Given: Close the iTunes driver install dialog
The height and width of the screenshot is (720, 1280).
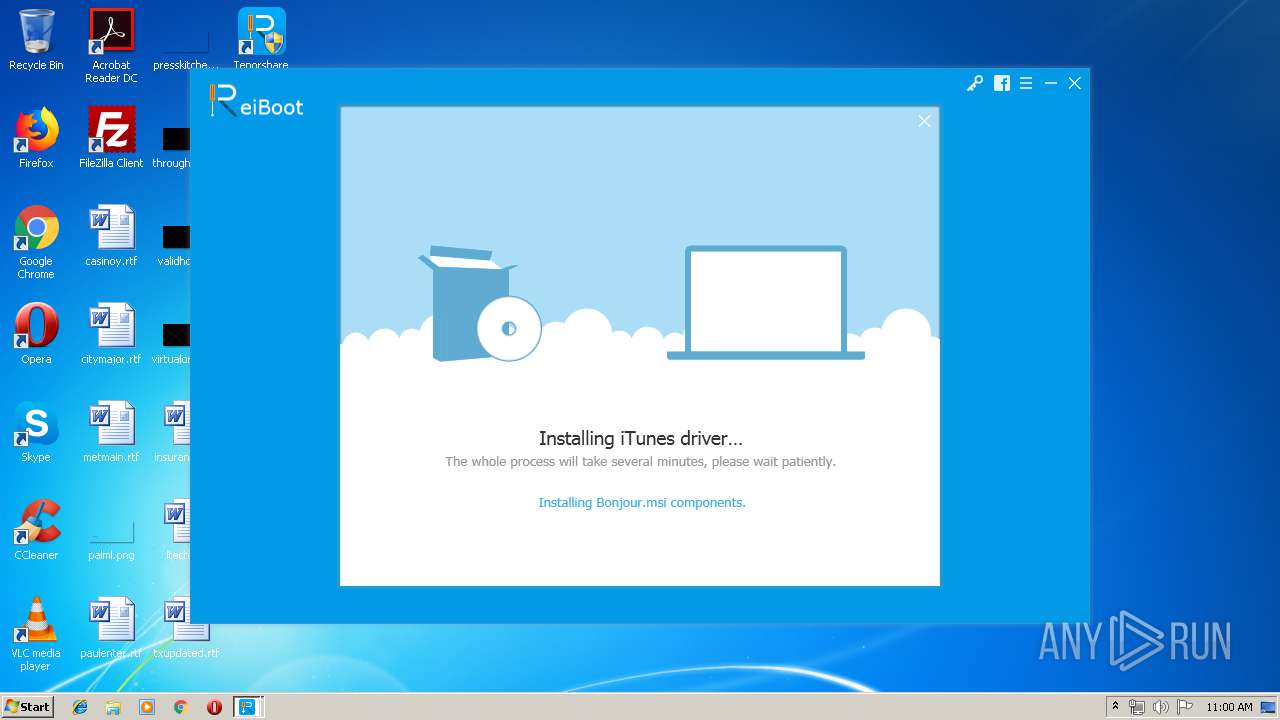Looking at the screenshot, I should click(924, 121).
